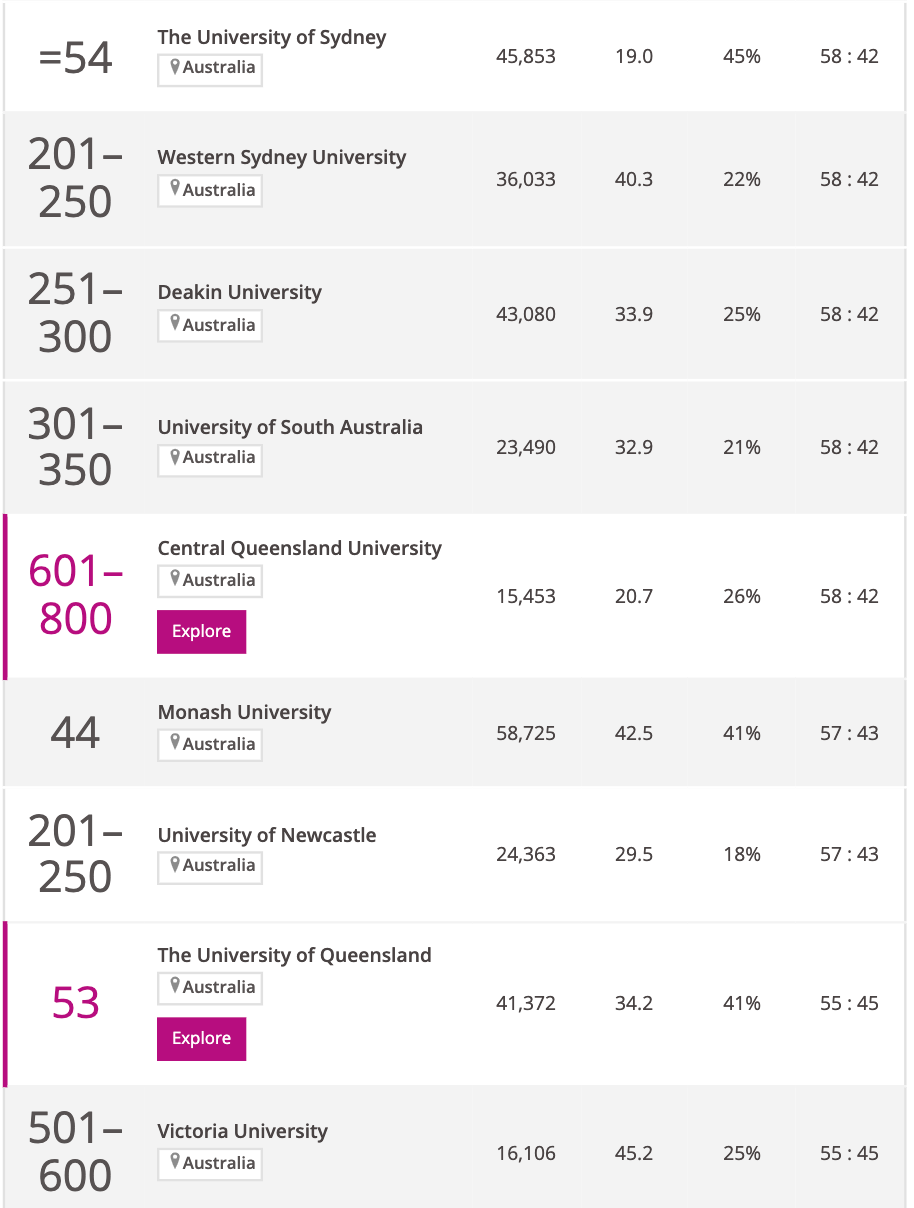Click location pin under University of South Australia
Screen dimensions: 914x1208
tap(175, 457)
